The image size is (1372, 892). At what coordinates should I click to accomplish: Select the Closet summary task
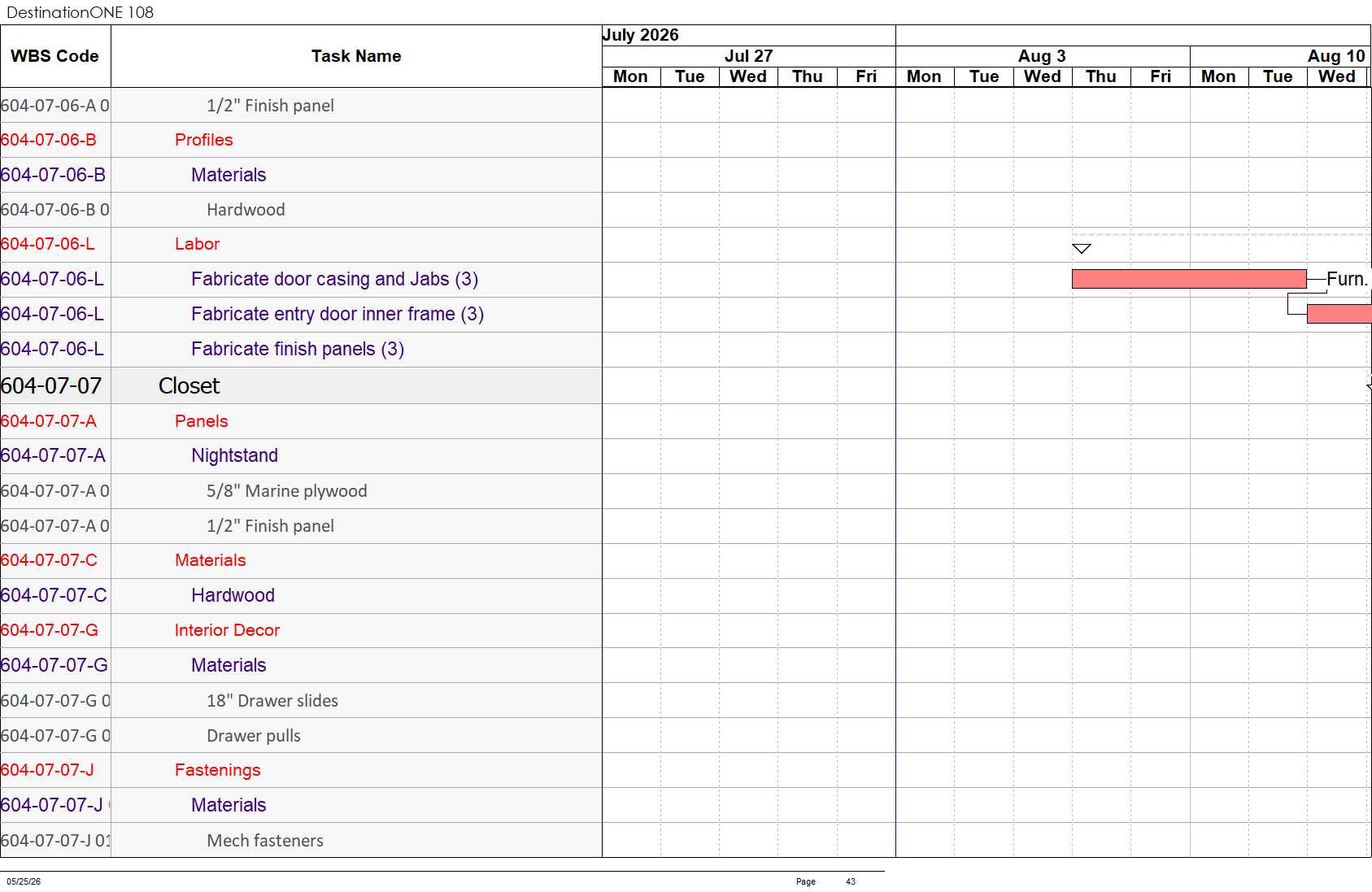click(x=301, y=385)
